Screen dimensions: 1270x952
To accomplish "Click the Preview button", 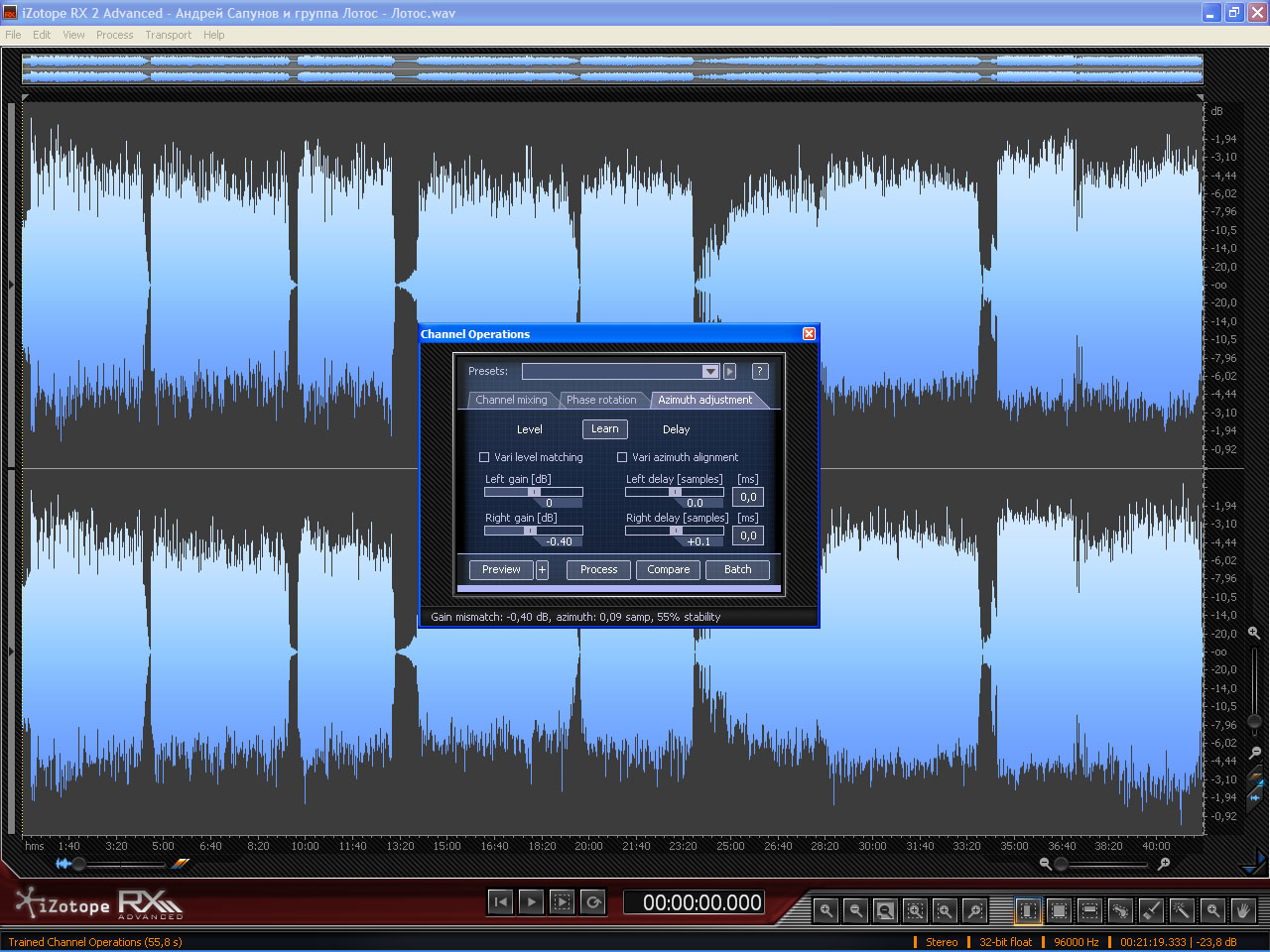I will (x=501, y=569).
